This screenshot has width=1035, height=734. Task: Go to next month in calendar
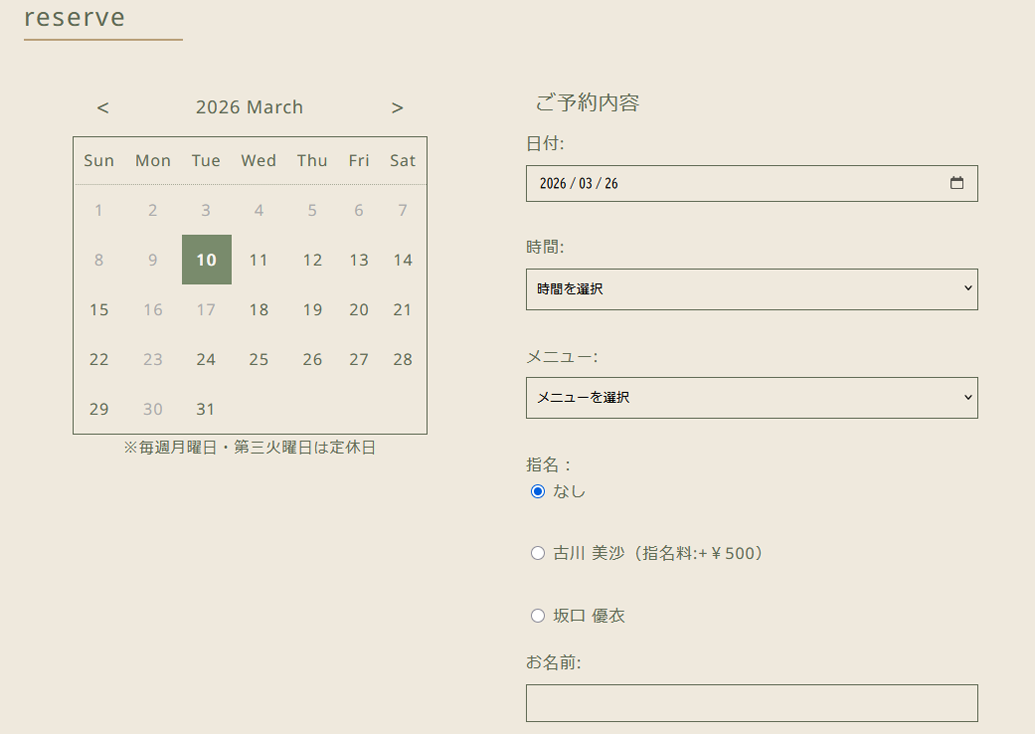(x=397, y=108)
